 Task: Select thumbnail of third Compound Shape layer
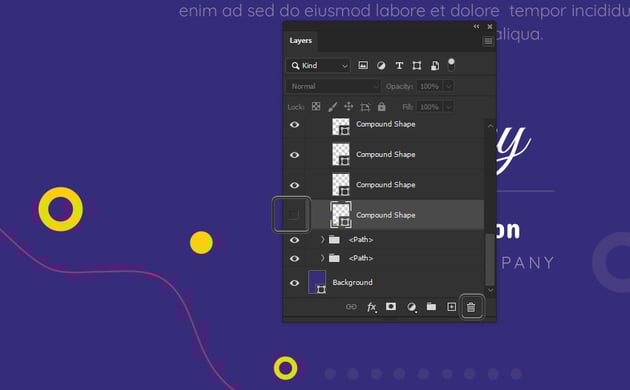click(341, 185)
